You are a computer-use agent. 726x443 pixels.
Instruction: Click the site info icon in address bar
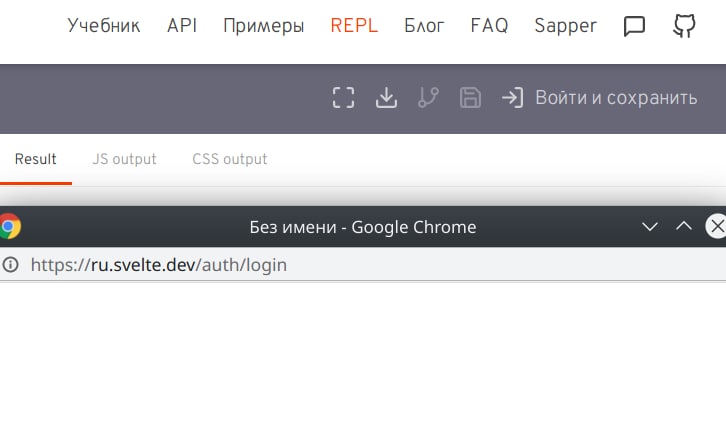point(10,265)
